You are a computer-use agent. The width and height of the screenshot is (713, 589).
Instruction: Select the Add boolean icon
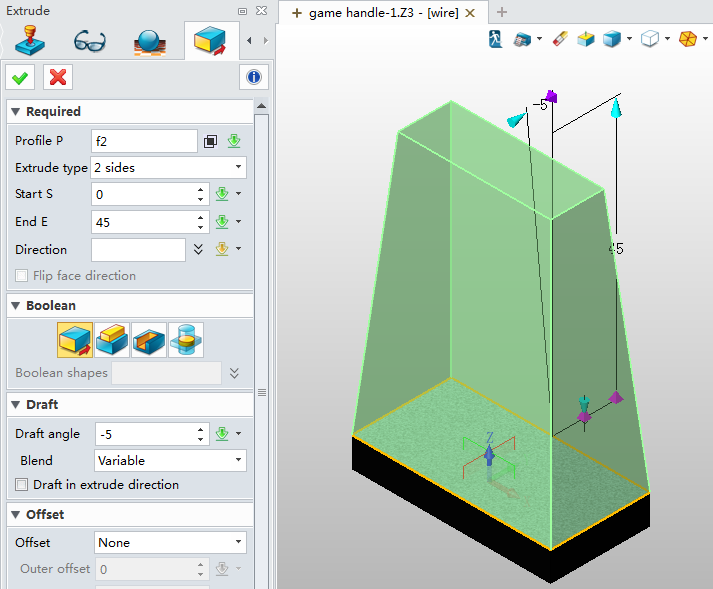[112, 340]
